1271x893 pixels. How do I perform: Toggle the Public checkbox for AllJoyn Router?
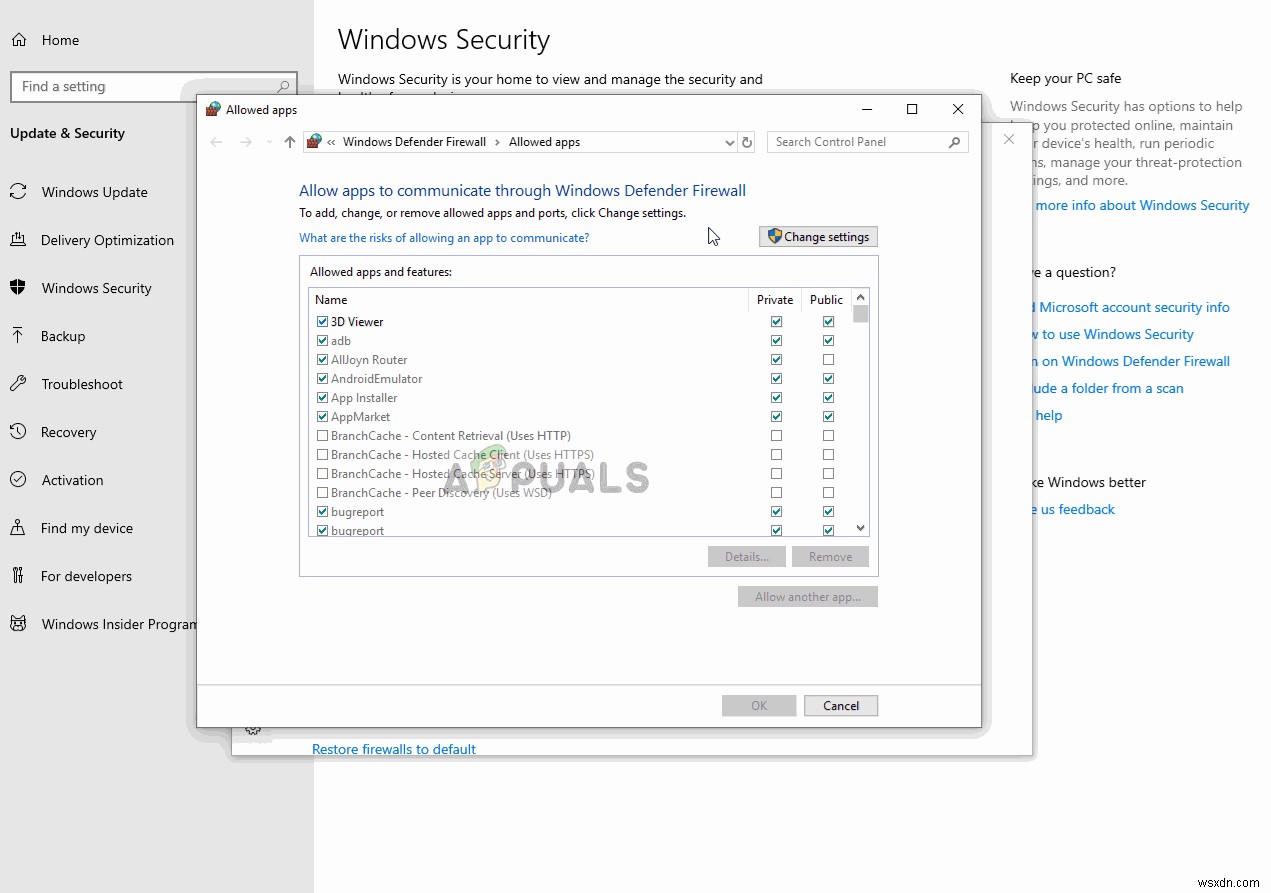click(828, 359)
